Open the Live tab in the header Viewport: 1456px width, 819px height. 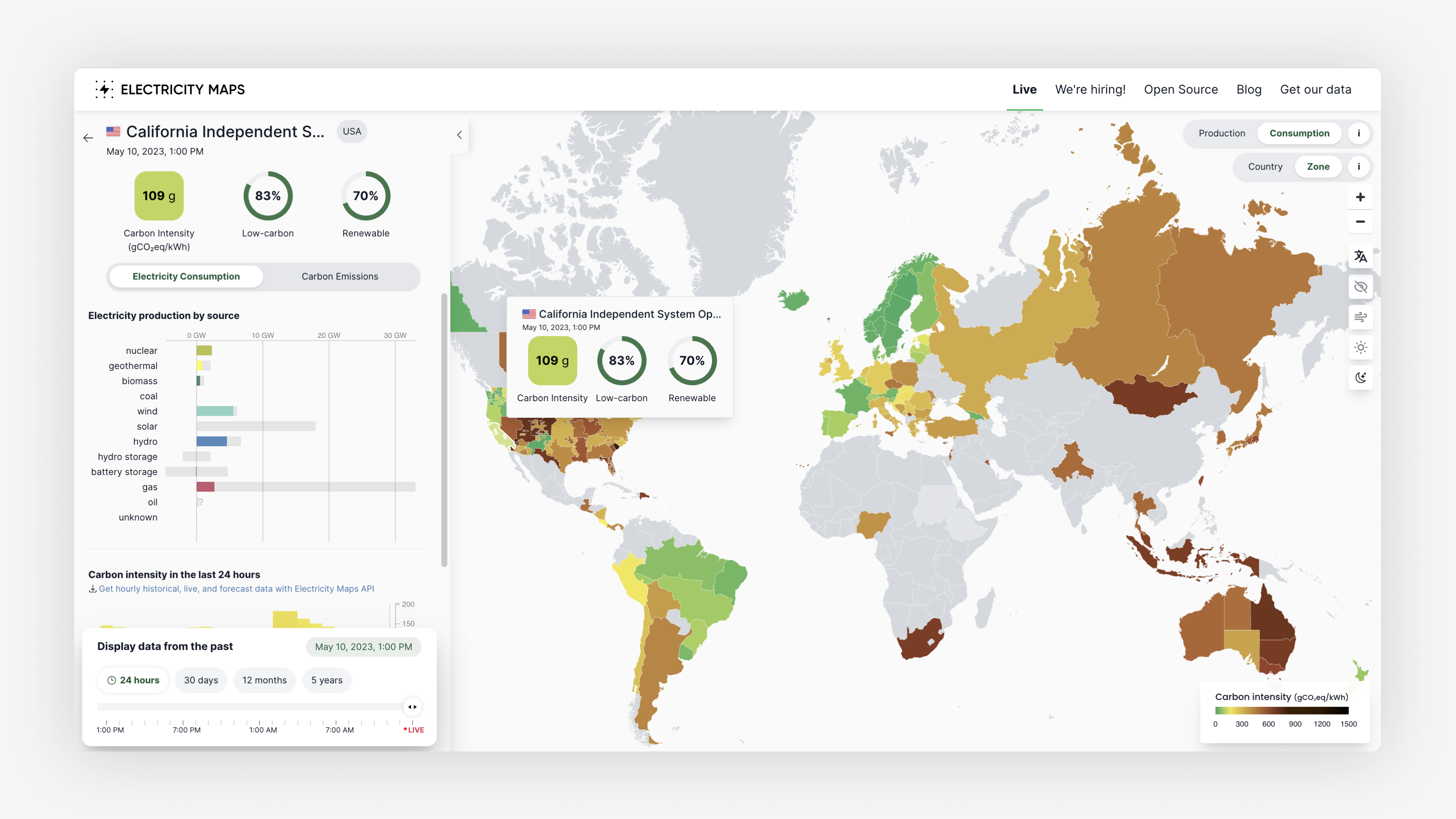(x=1024, y=89)
